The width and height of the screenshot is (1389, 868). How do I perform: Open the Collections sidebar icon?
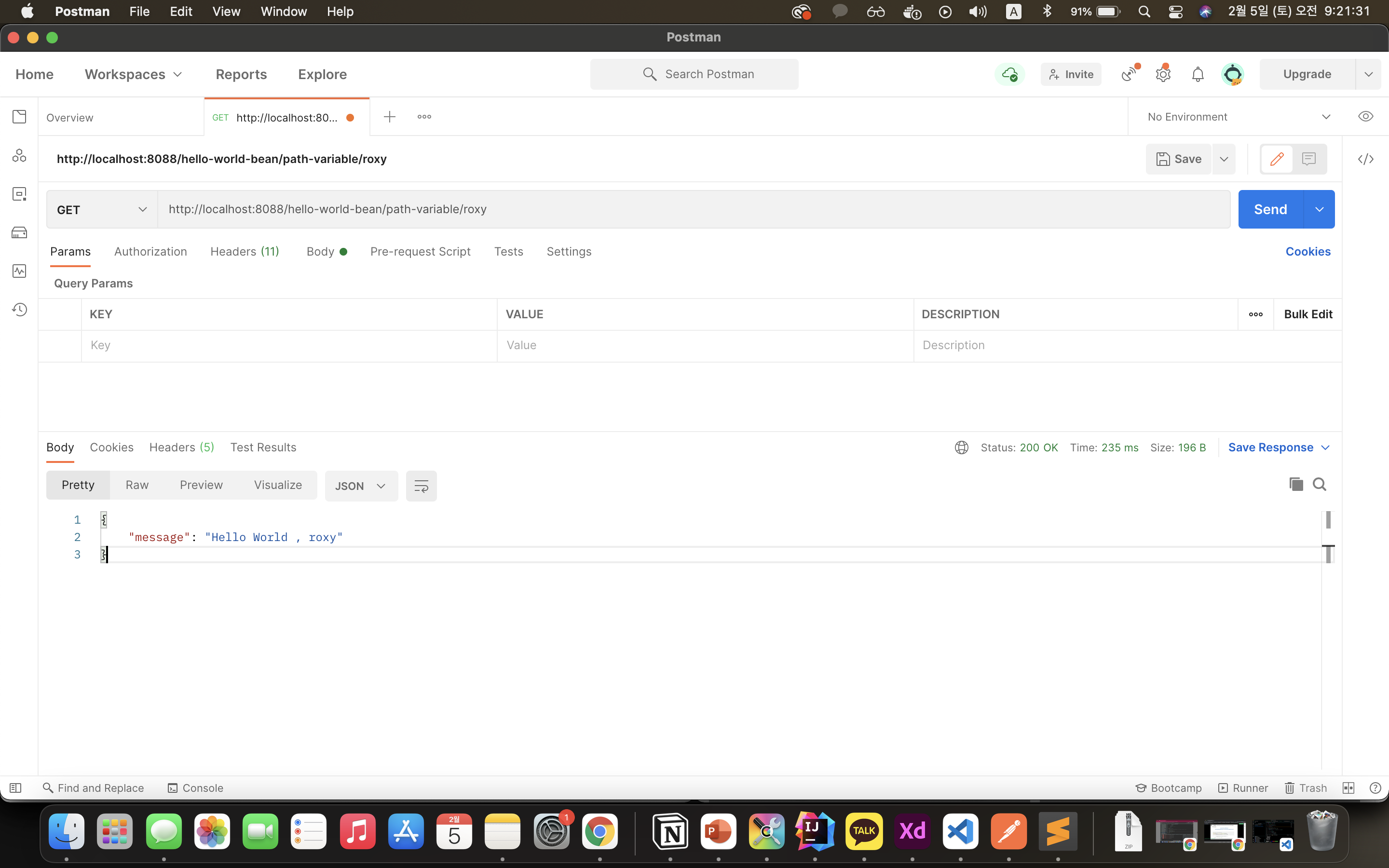pyautogui.click(x=19, y=117)
